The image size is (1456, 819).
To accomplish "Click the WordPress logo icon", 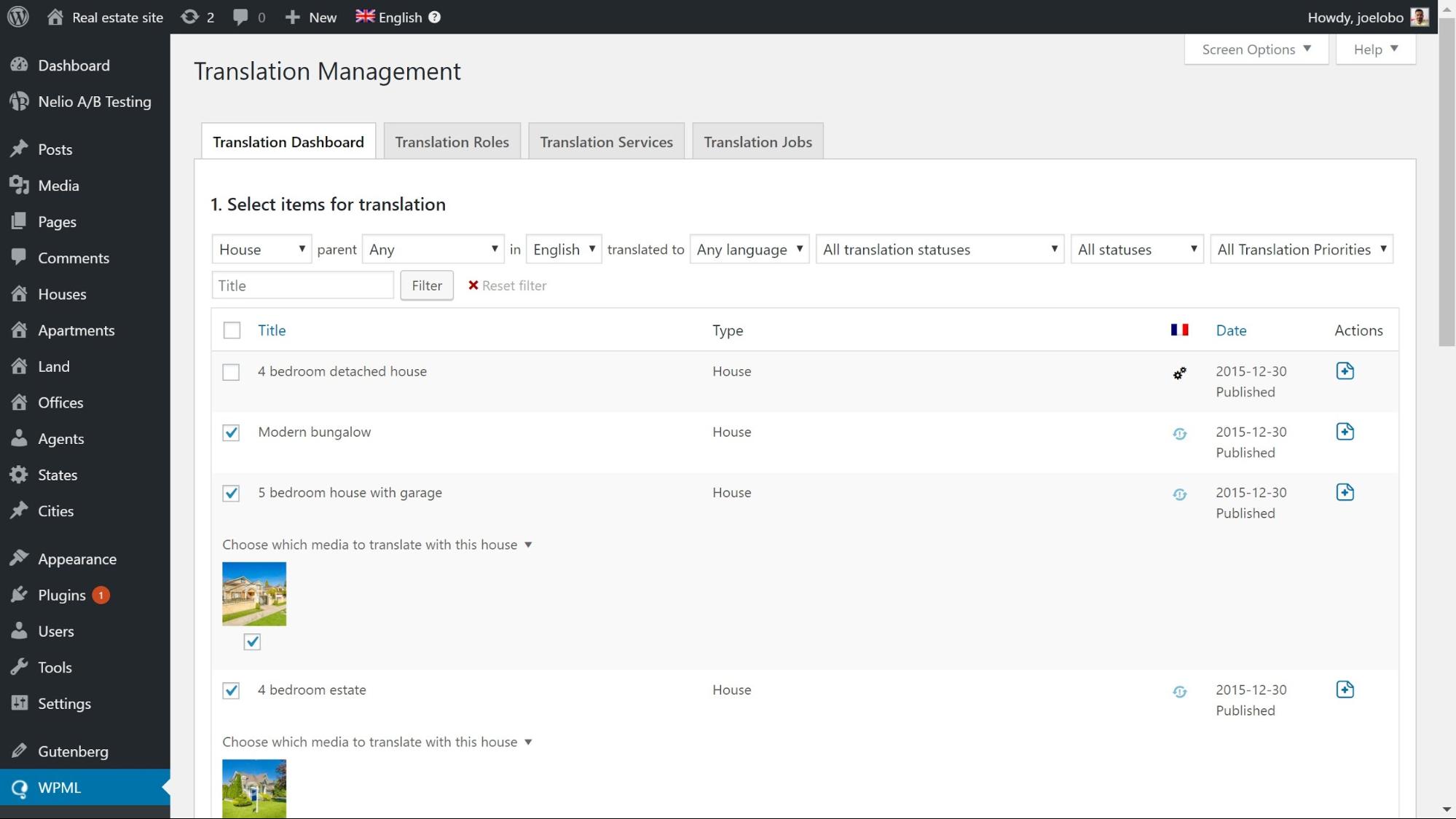I will 18,17.
